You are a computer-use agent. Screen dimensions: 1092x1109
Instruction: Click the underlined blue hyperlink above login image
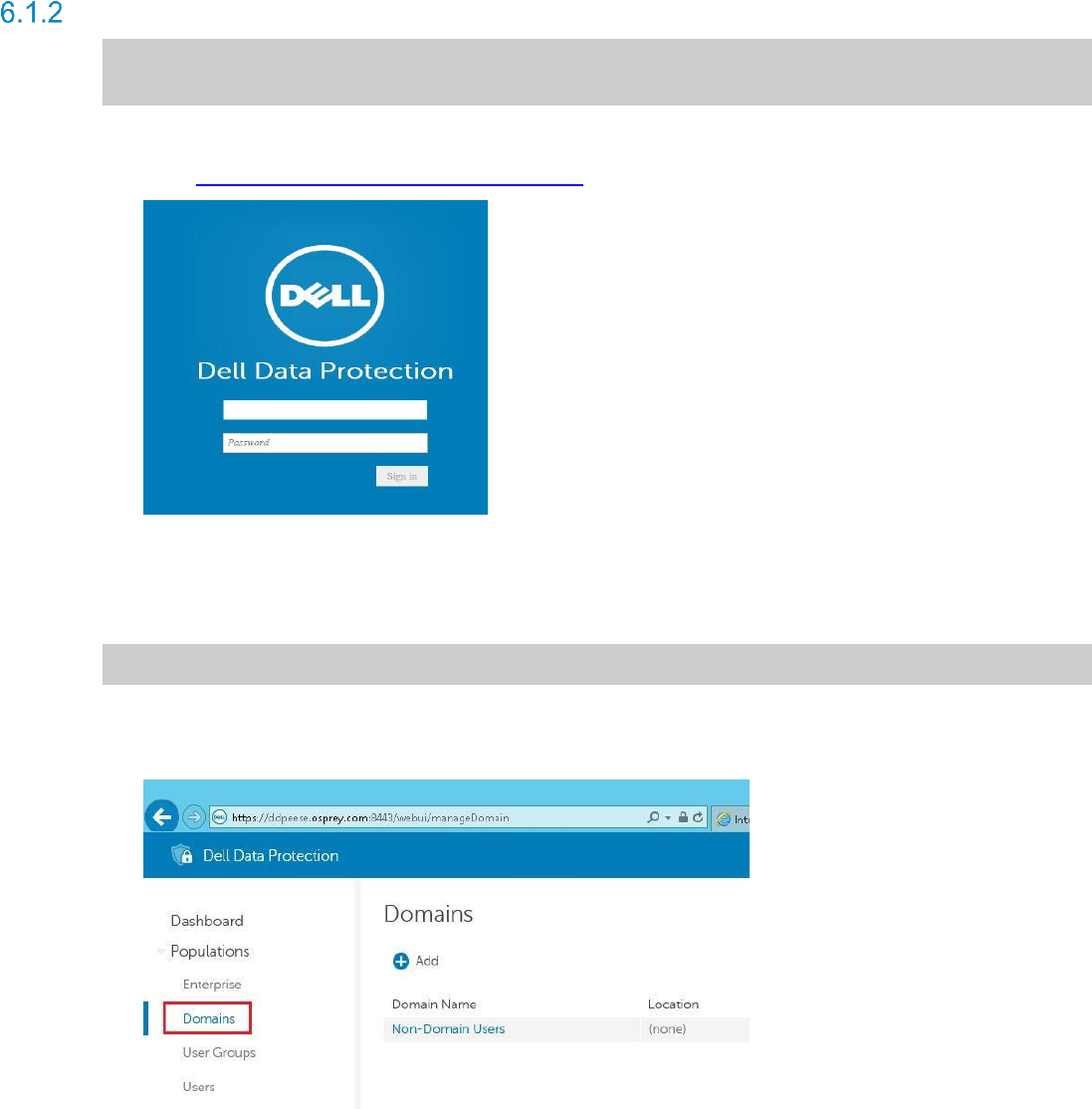click(x=389, y=184)
